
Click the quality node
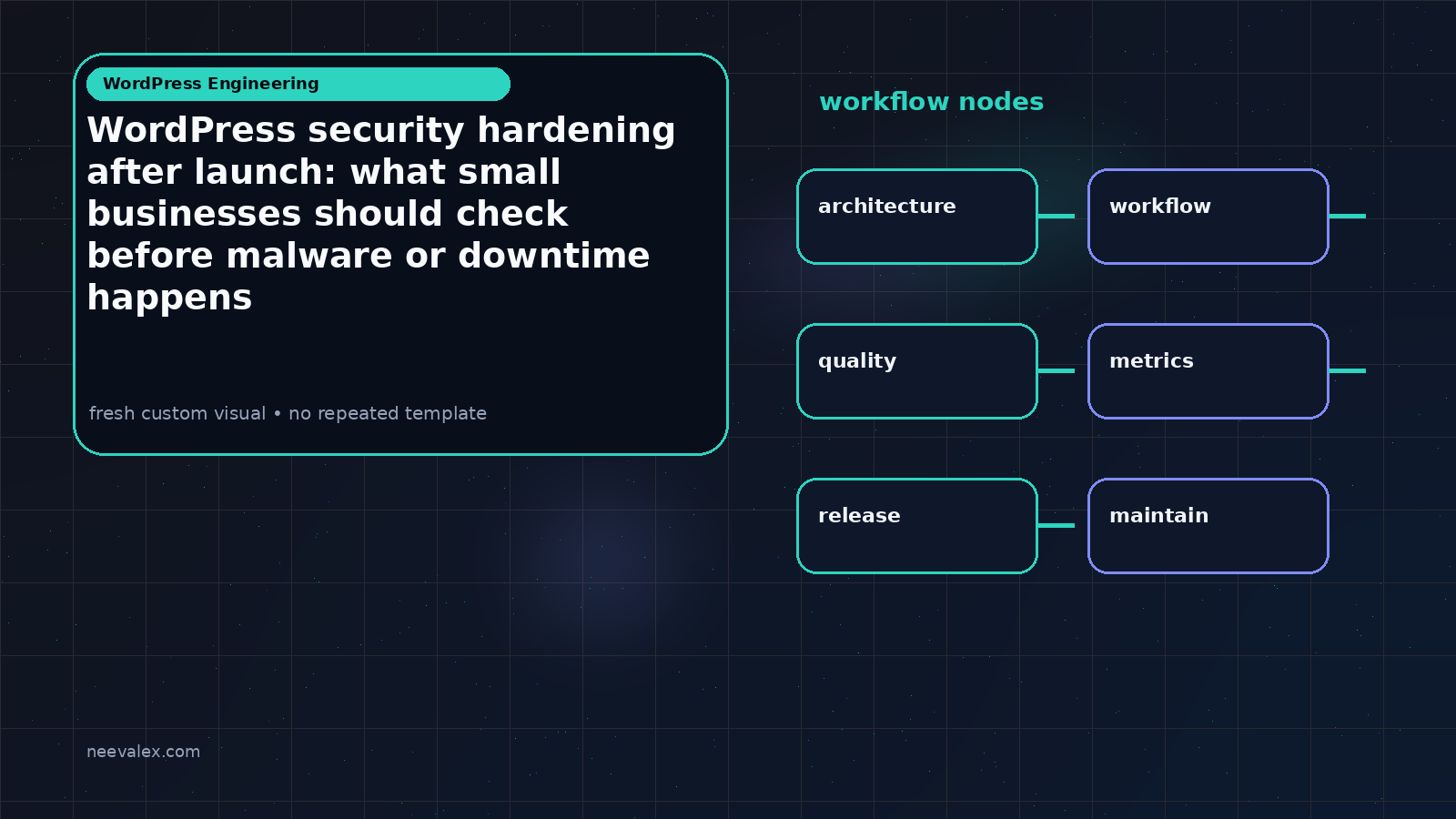coord(917,371)
